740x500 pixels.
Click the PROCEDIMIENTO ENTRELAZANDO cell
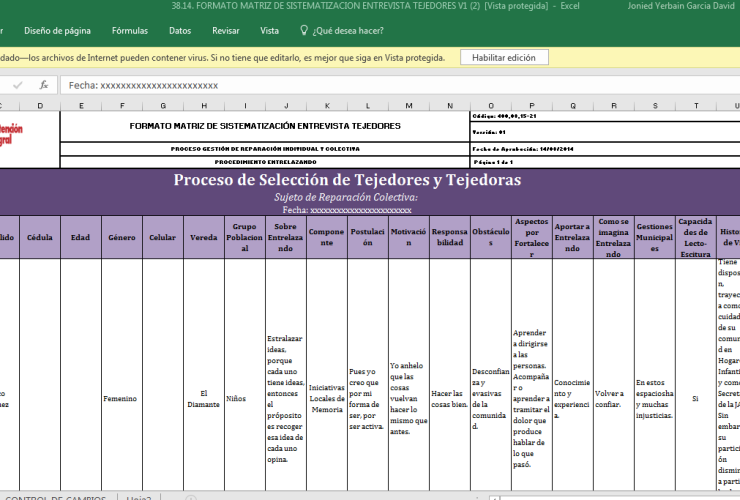click(265, 162)
